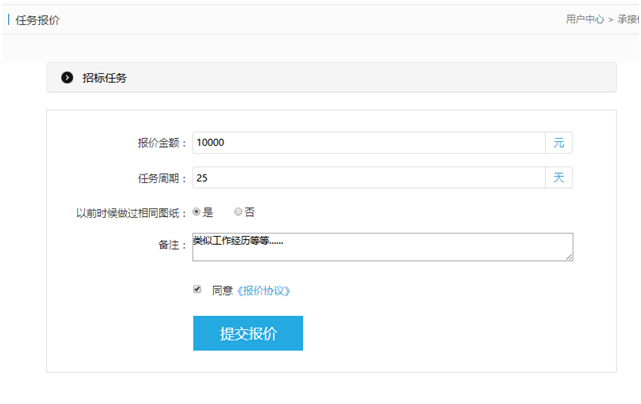Toggle the 同意 agreement checkbox

point(197,290)
